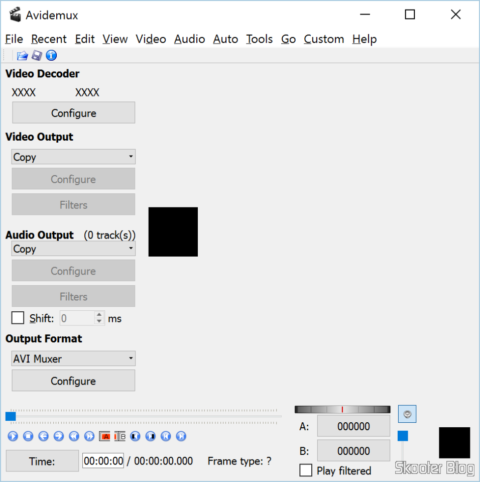Jump to the previous keyframe

pos(74,436)
